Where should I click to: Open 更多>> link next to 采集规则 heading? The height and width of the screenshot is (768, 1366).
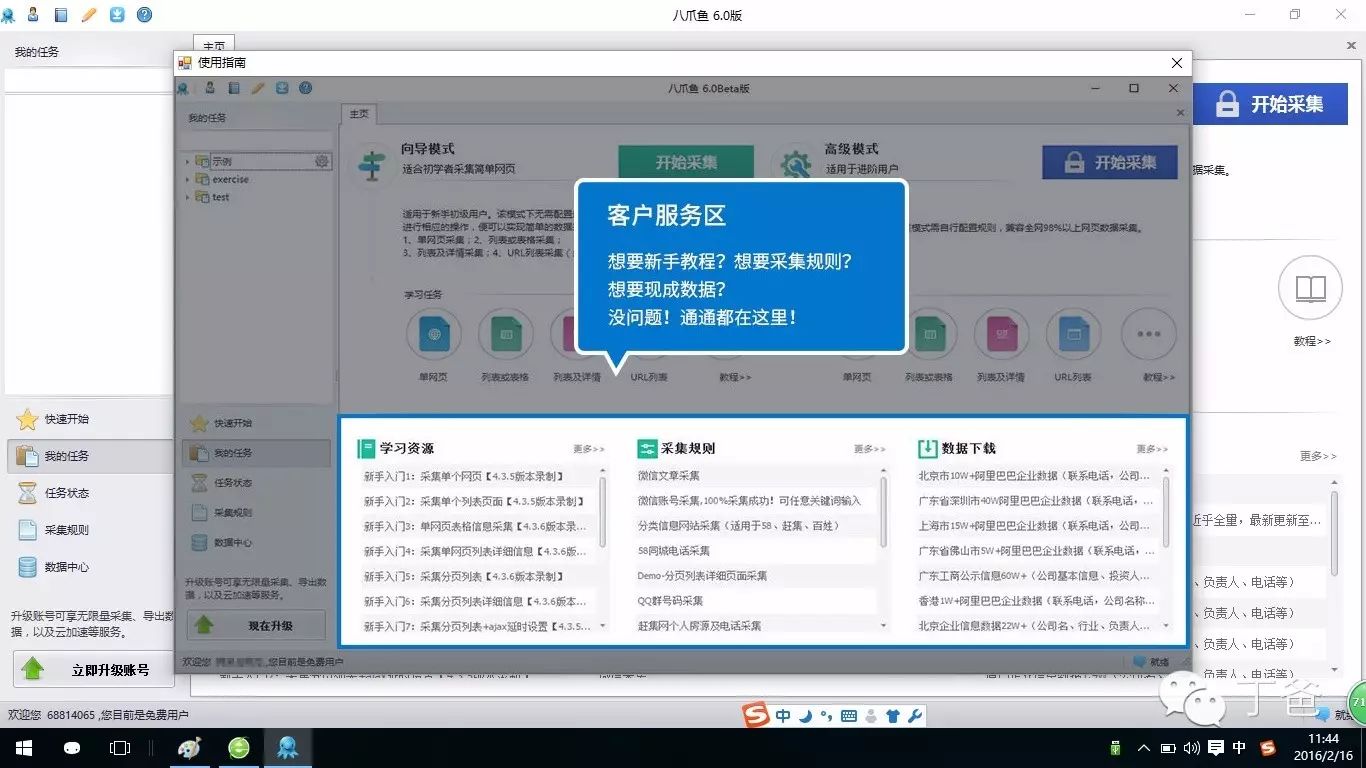tap(870, 449)
